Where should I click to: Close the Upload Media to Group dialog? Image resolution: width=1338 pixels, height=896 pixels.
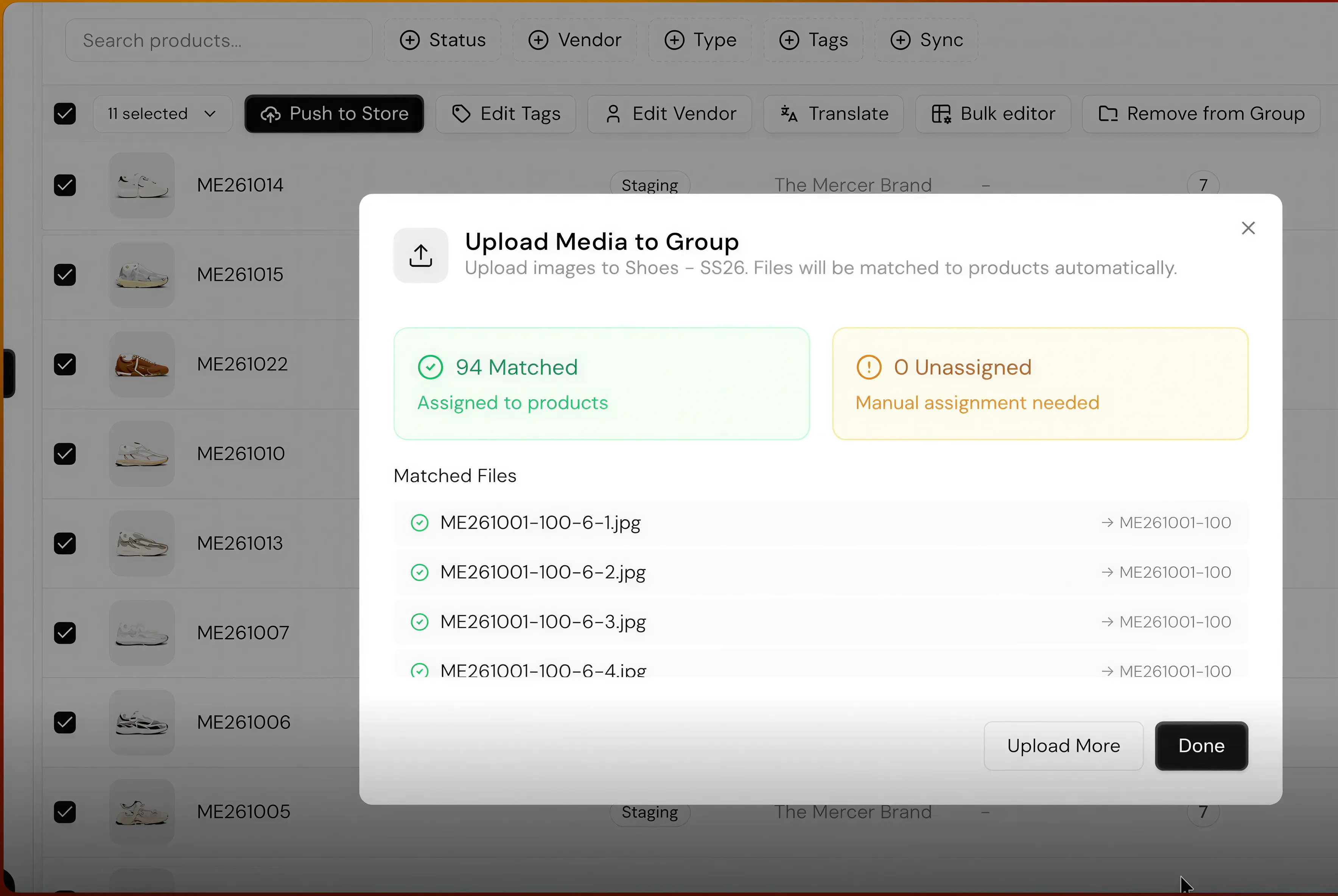(1248, 228)
